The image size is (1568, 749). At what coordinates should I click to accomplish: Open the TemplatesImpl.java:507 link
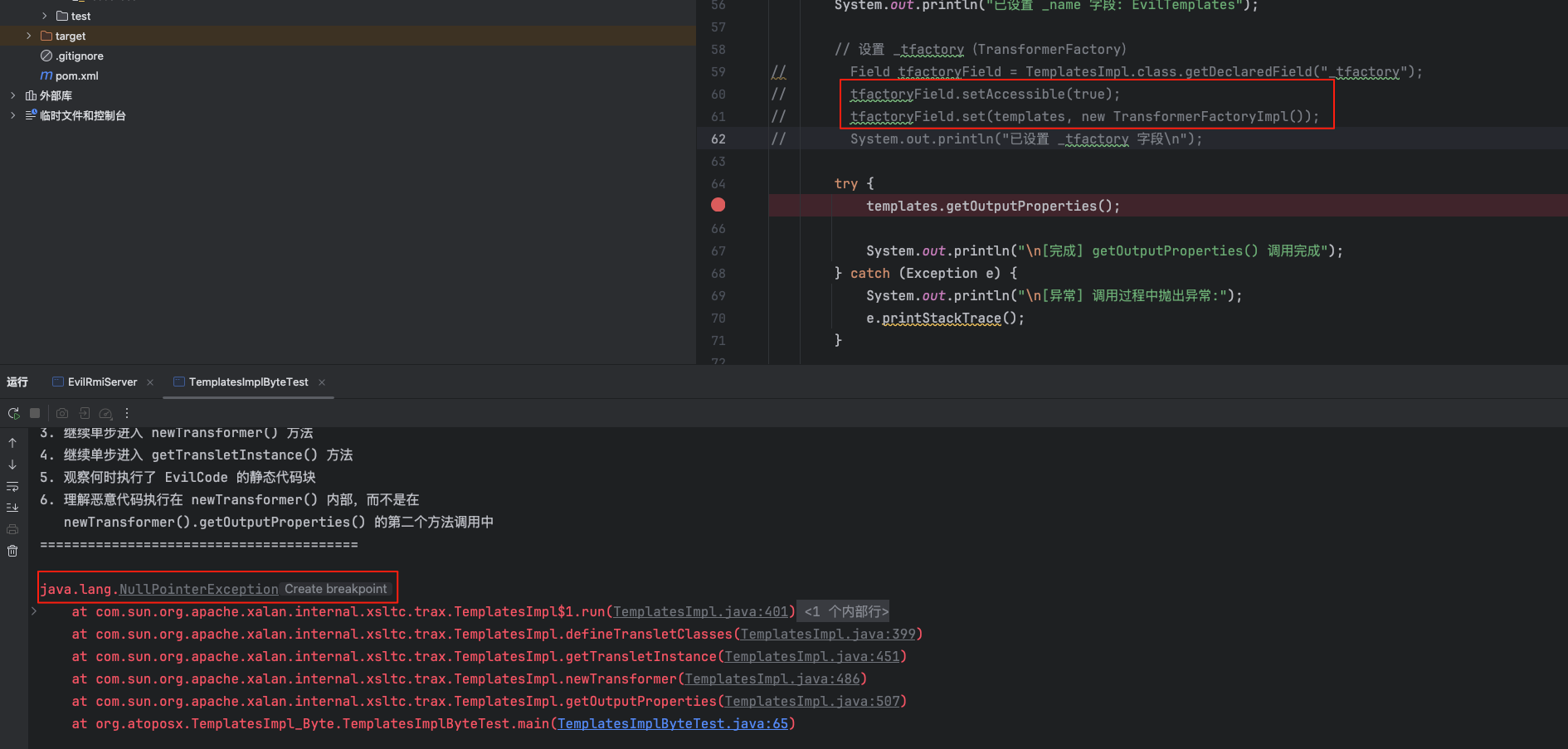click(812, 701)
